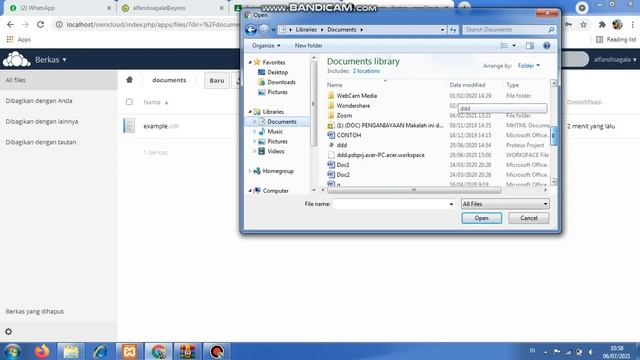Expand the Music library node
Viewport: 640px width, 360px height.
pos(254,131)
